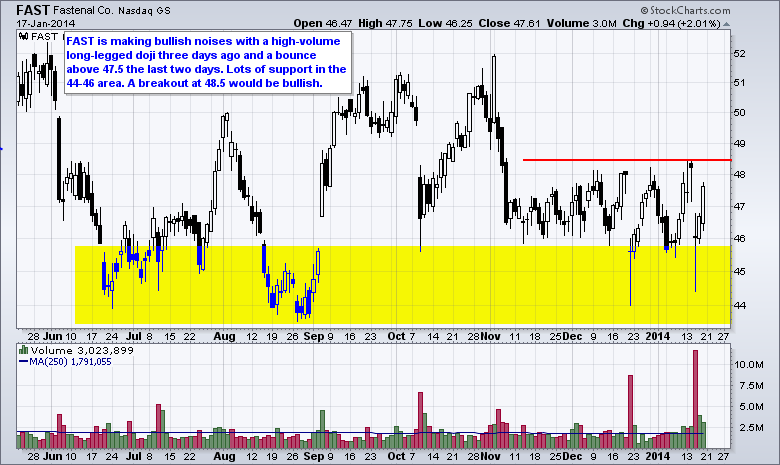Click 2014 label under the price panel

click(658, 336)
